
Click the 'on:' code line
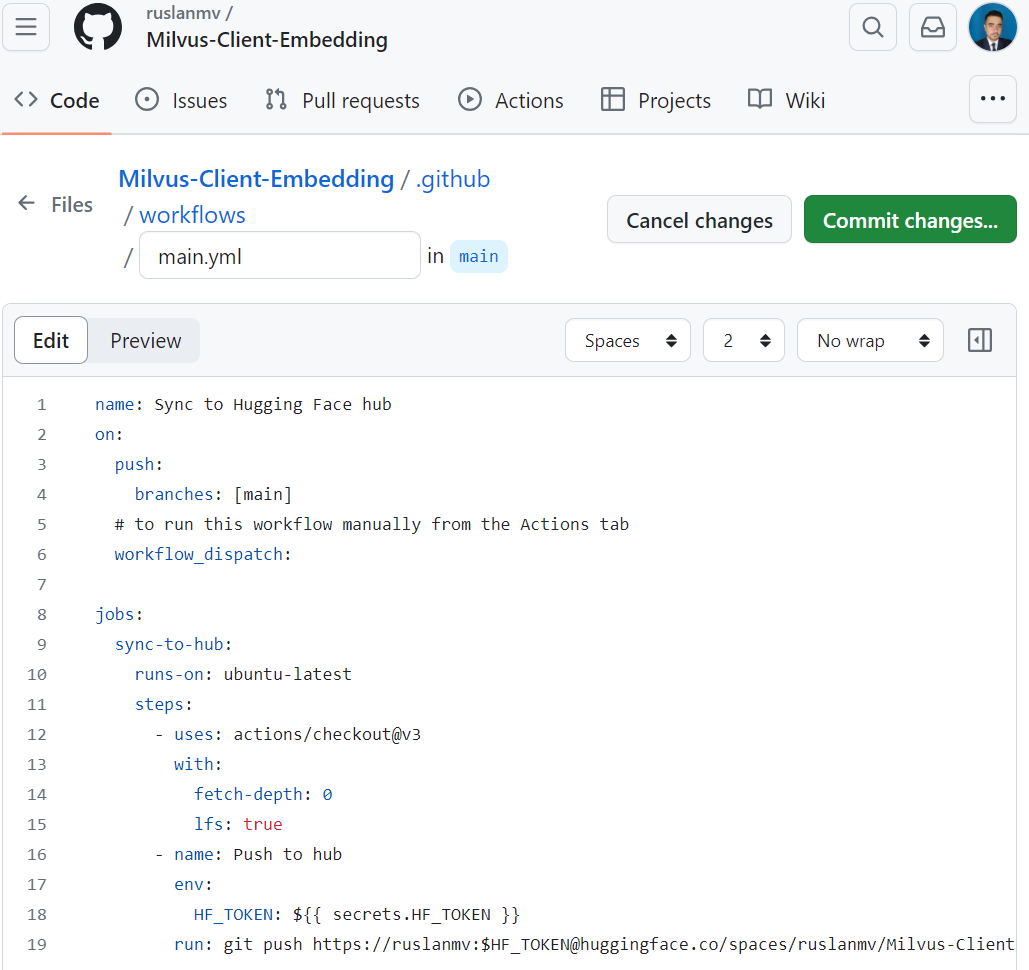point(109,434)
